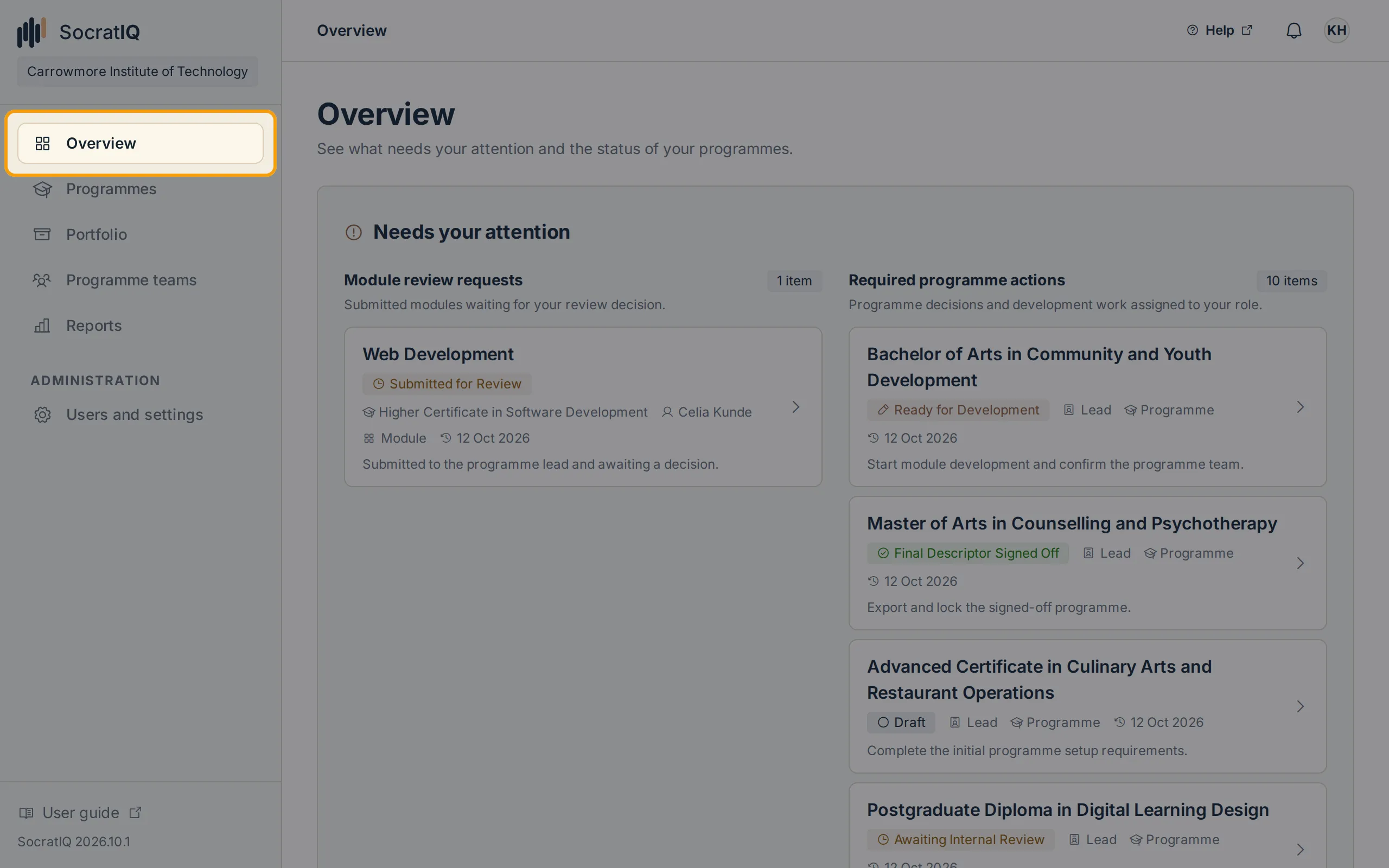Click the clock icon in Submitted for Review badge
Screen dimensions: 1389x868
tap(378, 384)
